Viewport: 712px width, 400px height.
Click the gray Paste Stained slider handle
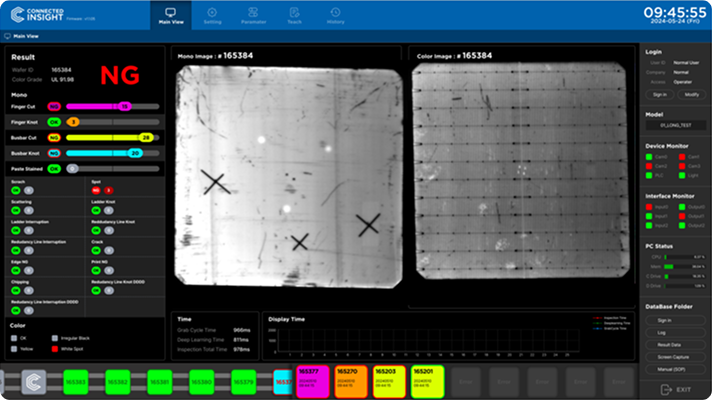[x=72, y=169]
